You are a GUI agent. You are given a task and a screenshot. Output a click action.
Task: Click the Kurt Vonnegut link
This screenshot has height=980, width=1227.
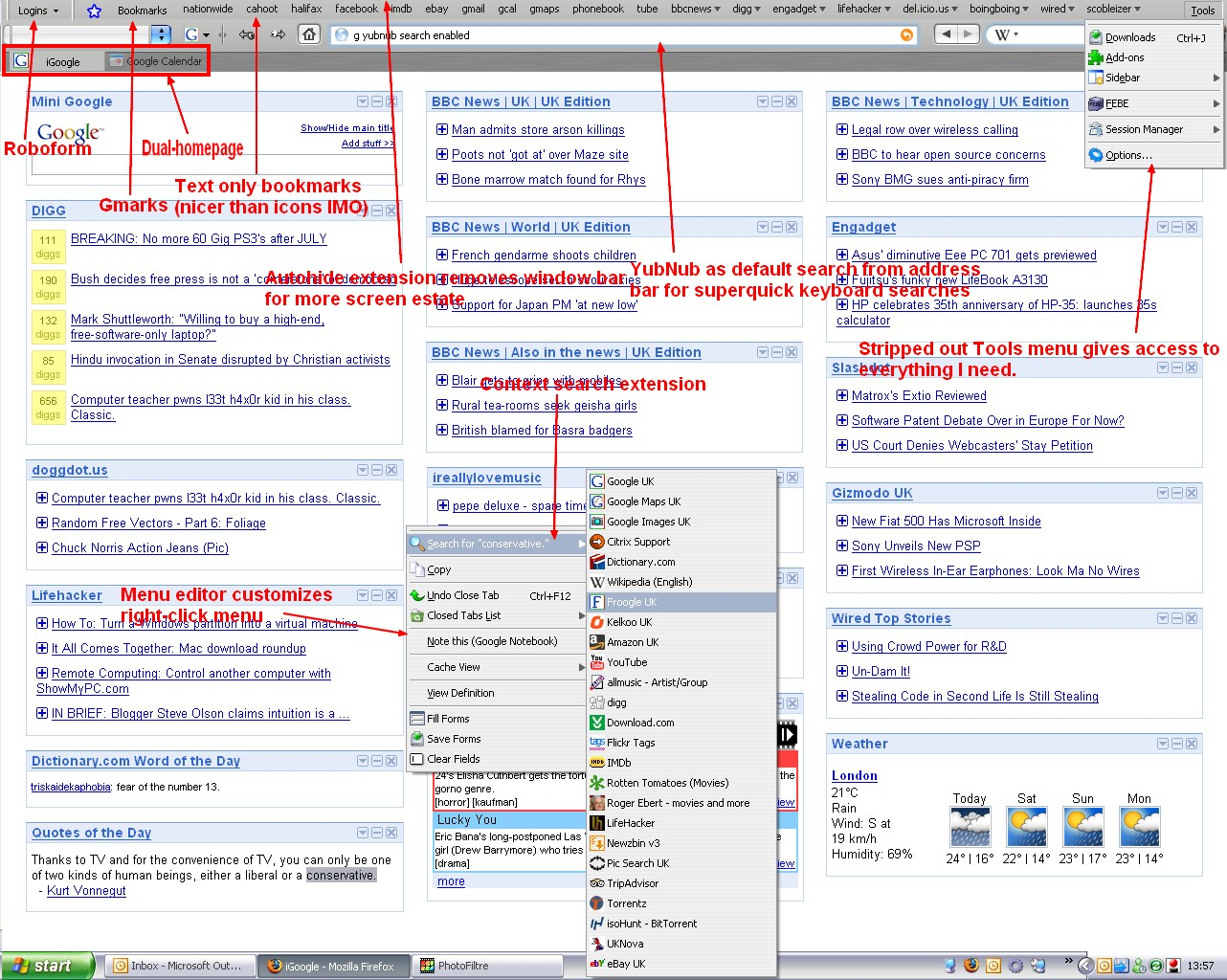[x=86, y=890]
